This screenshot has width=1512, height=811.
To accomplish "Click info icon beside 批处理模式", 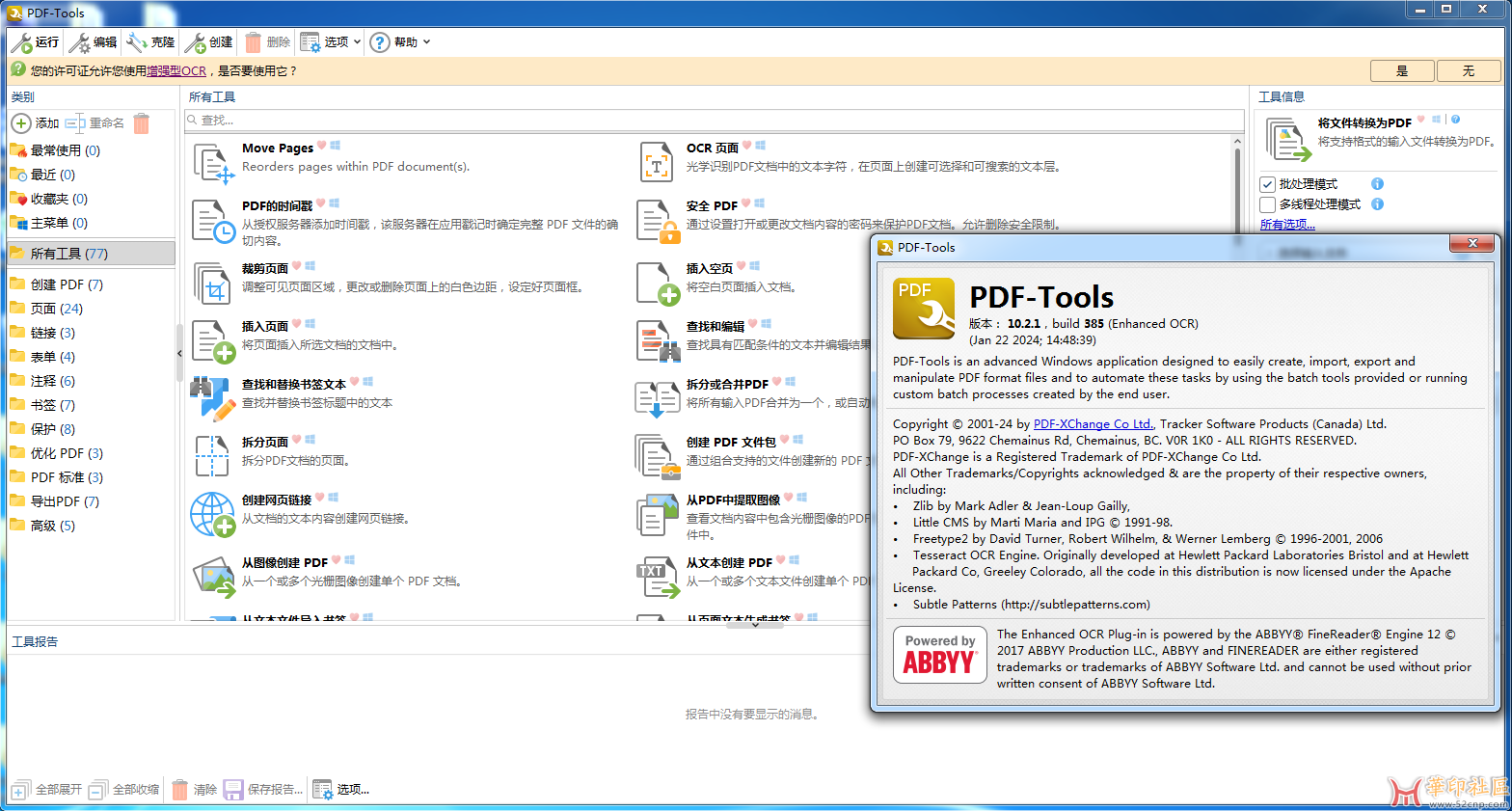I will 1377,183.
